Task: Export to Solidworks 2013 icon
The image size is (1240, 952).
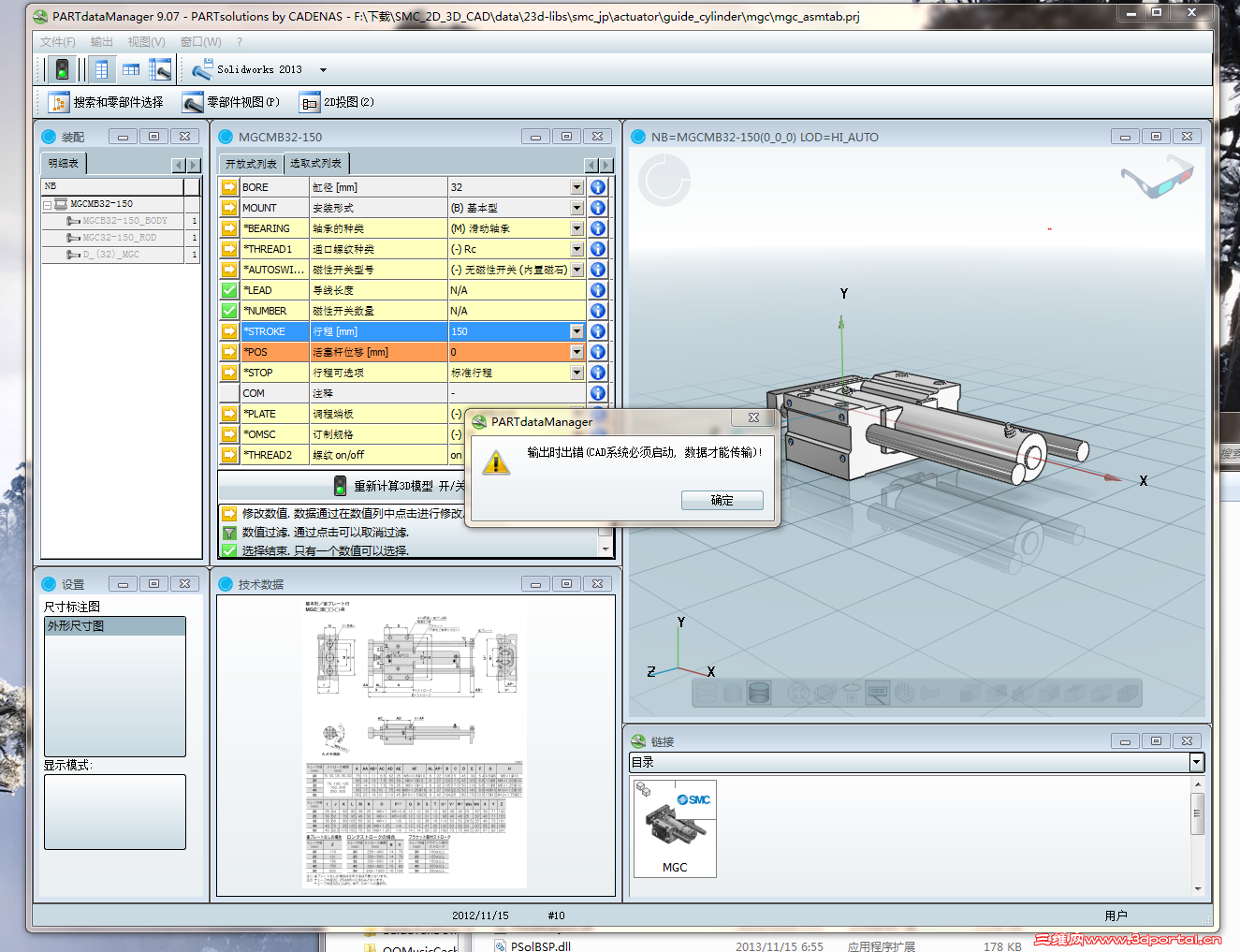Action: coord(202,69)
